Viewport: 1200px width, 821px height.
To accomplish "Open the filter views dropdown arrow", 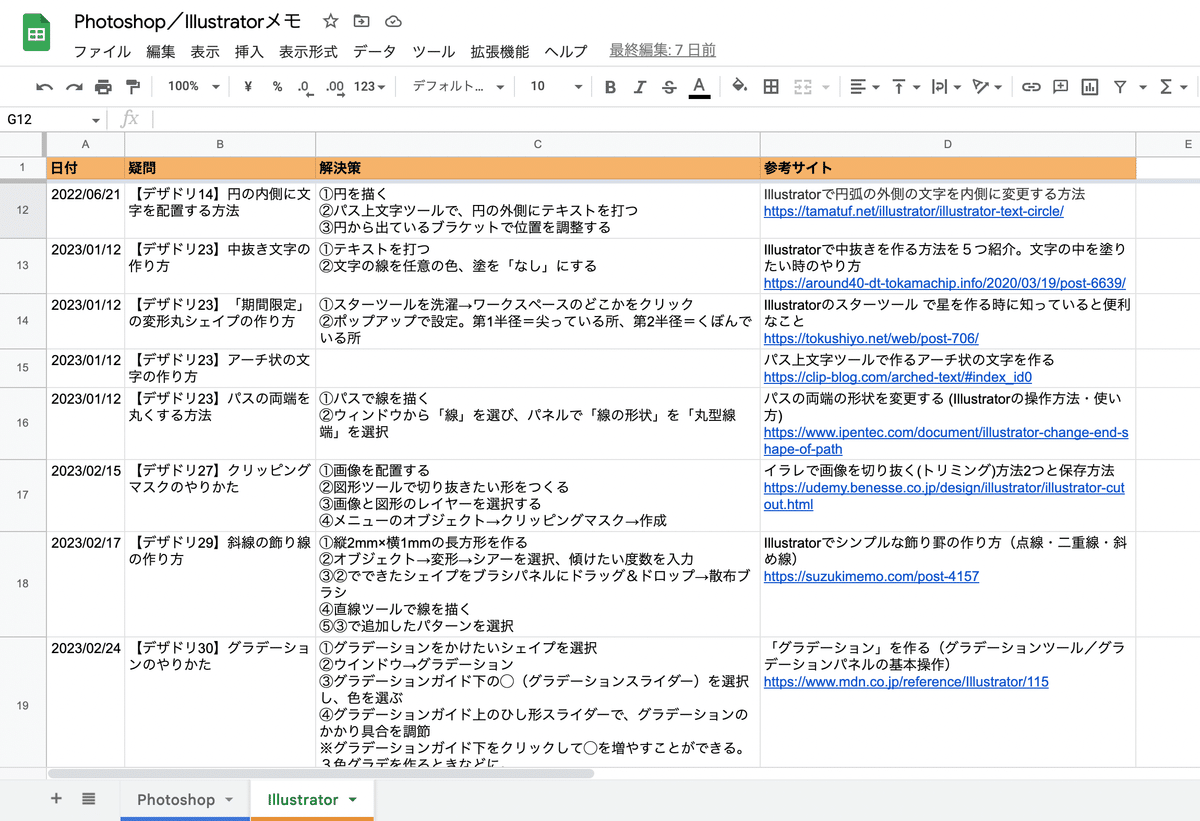I will tap(1142, 87).
